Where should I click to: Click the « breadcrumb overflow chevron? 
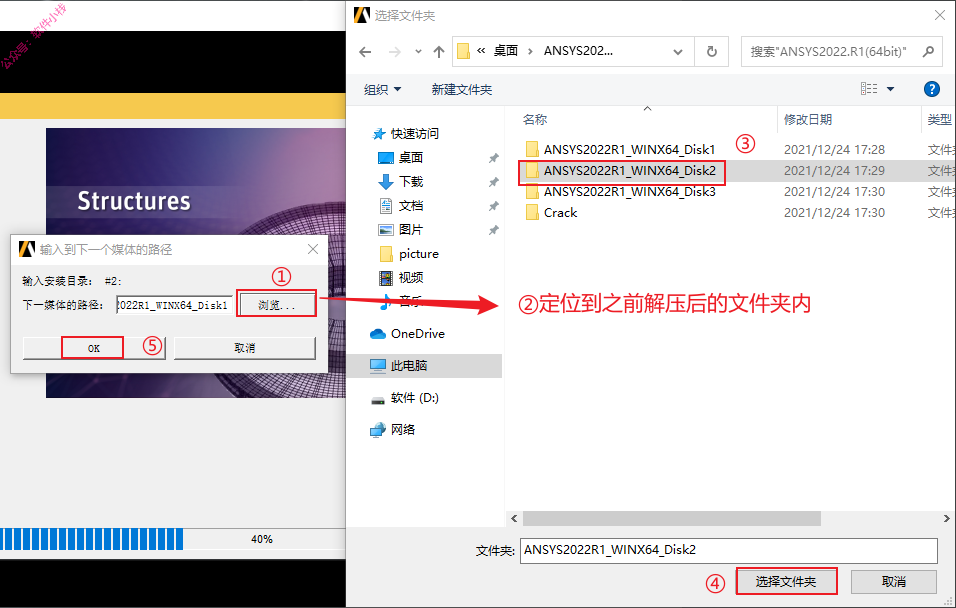pyautogui.click(x=481, y=51)
